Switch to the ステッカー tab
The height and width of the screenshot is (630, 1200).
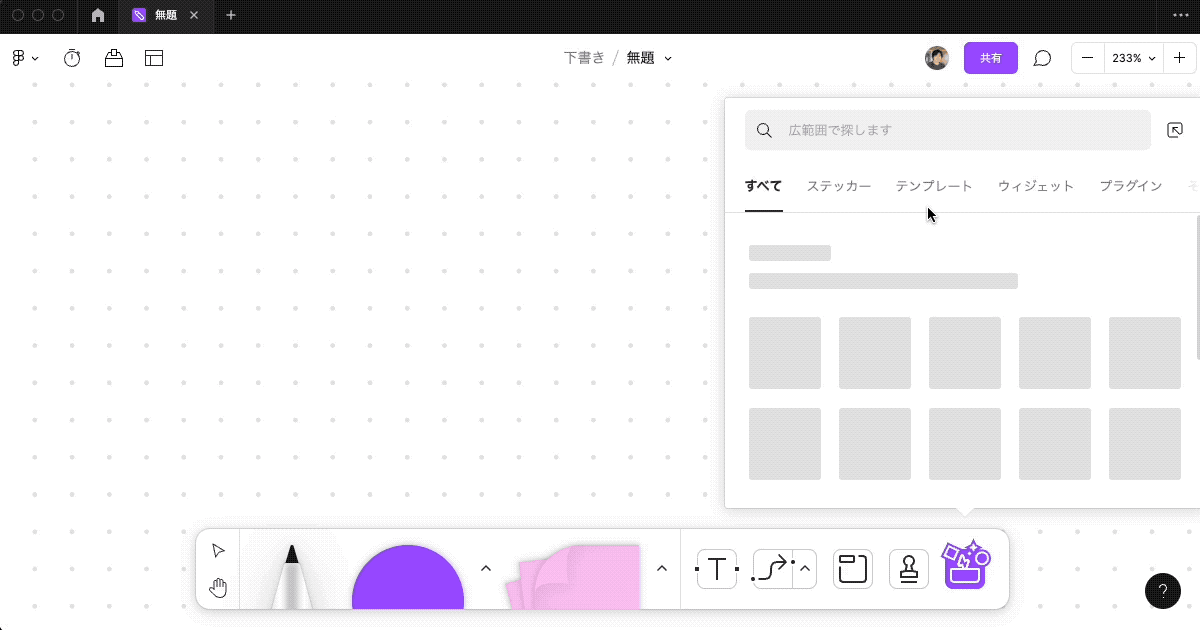coord(839,186)
